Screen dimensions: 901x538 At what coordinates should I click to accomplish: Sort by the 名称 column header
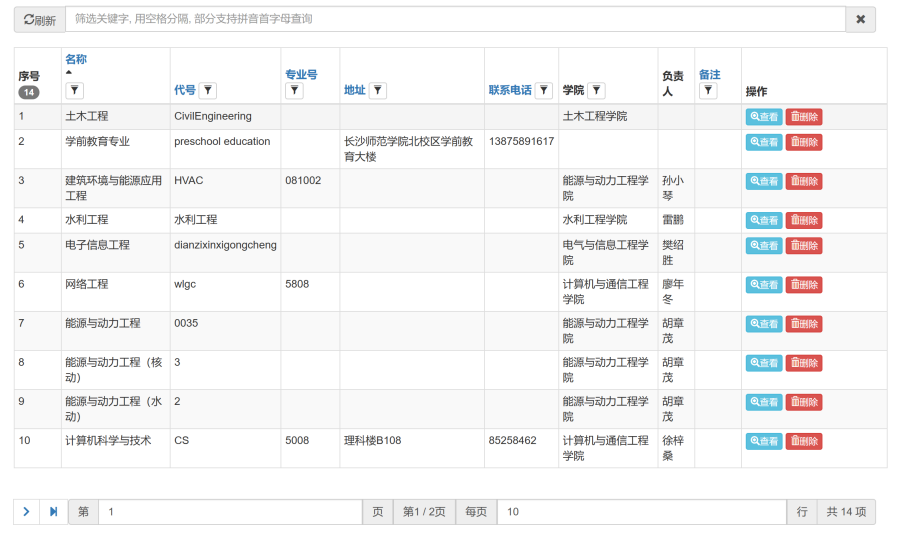76,59
